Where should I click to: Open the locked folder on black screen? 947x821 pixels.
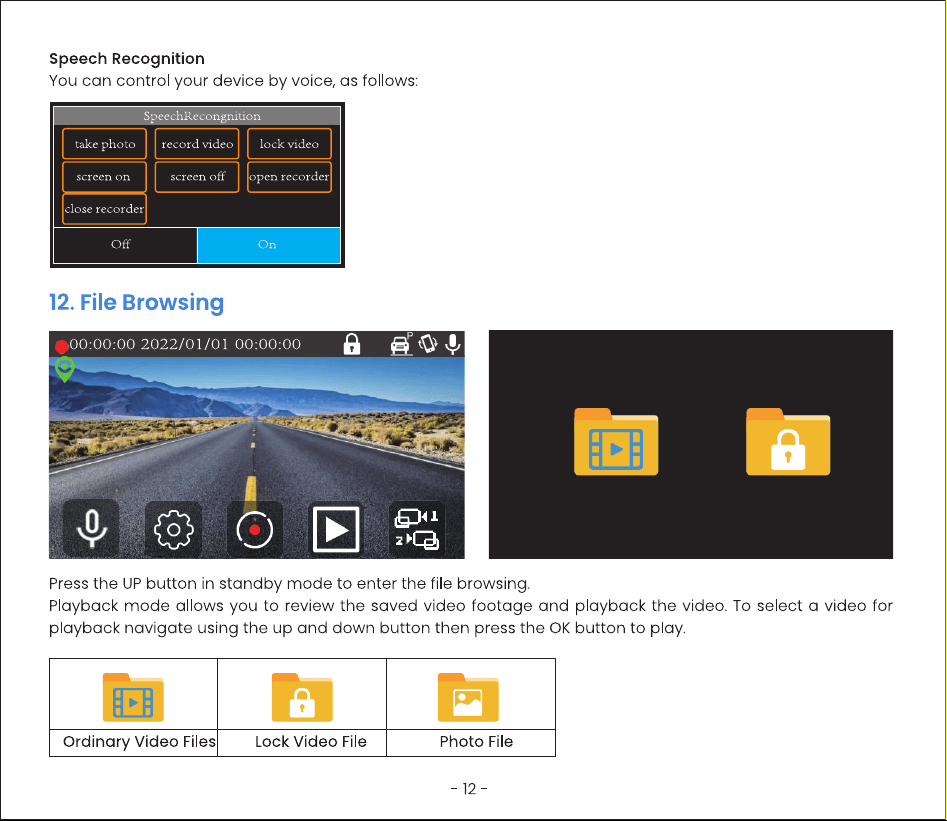coord(788,442)
